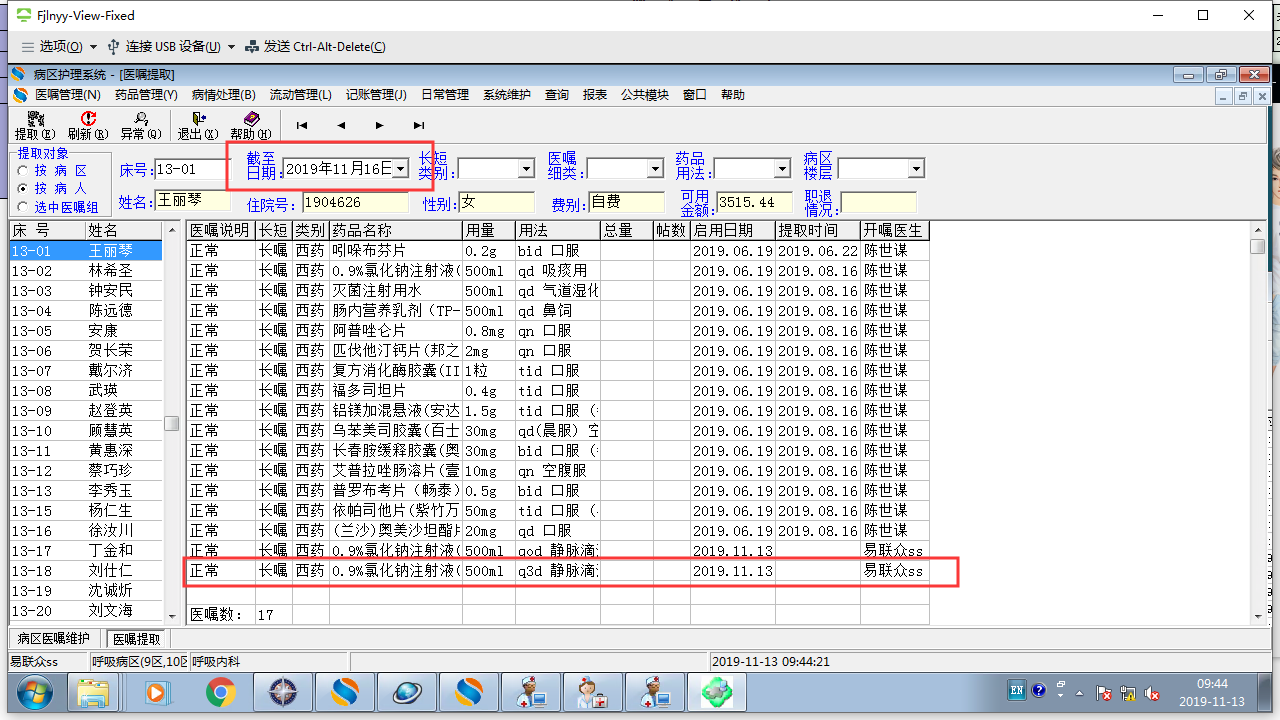The image size is (1280, 720).
Task: Open the 记账管理(J) menu
Action: click(x=376, y=95)
